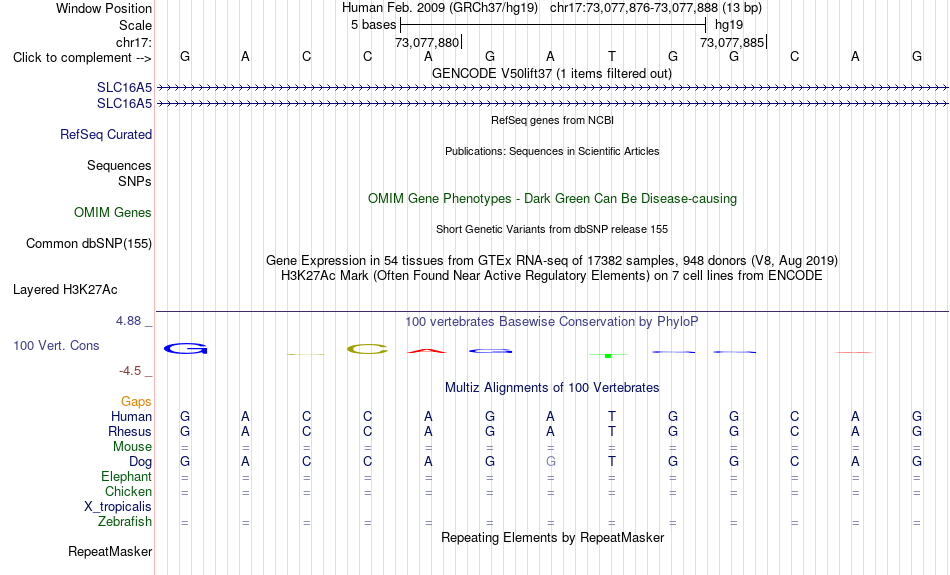Screen dimensions: 950x575
Task: Select the Human Feb. 2009 (GRCh37/hg19) text
Action: [x=439, y=8]
